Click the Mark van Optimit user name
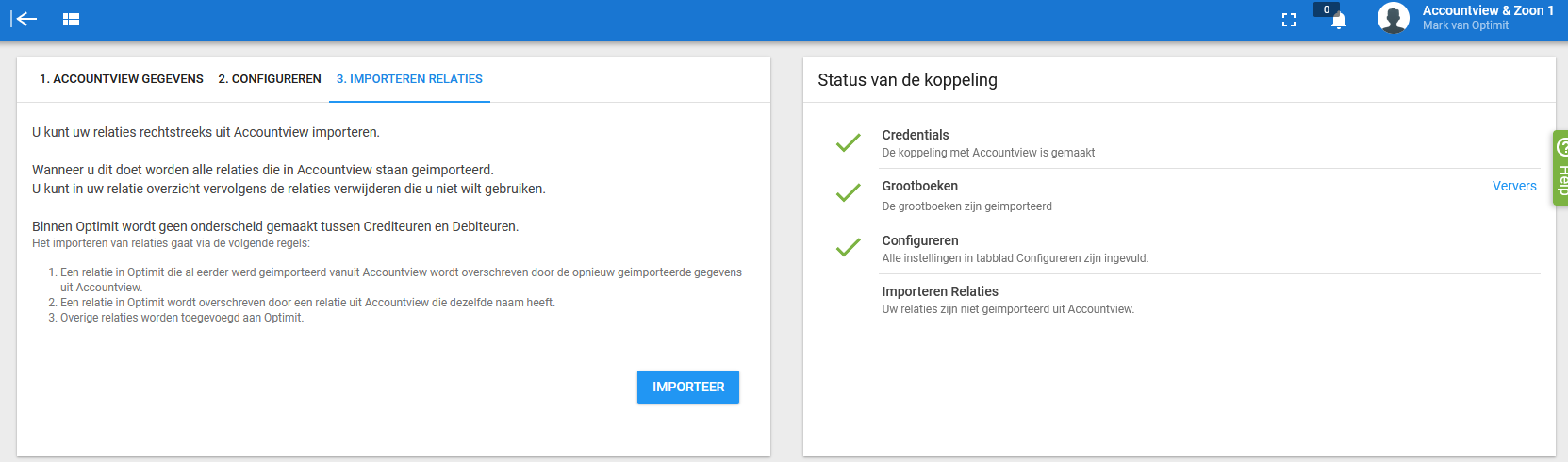This screenshot has height=462, width=1568. point(1465,25)
